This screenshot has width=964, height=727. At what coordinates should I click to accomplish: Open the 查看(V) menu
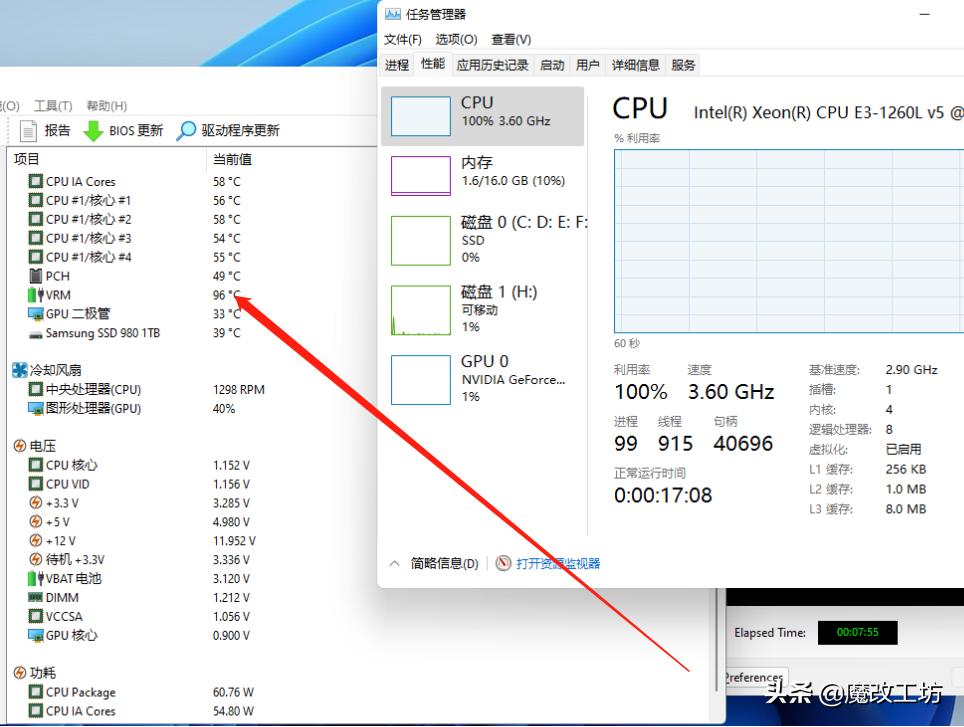[x=510, y=39]
